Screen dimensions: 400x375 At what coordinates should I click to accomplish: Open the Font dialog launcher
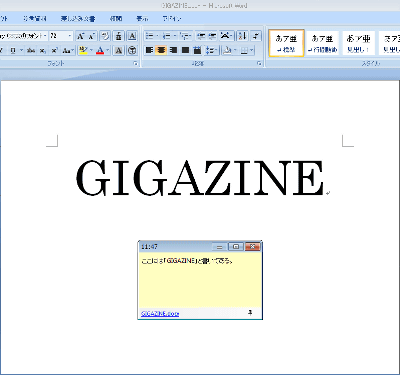pyautogui.click(x=136, y=64)
